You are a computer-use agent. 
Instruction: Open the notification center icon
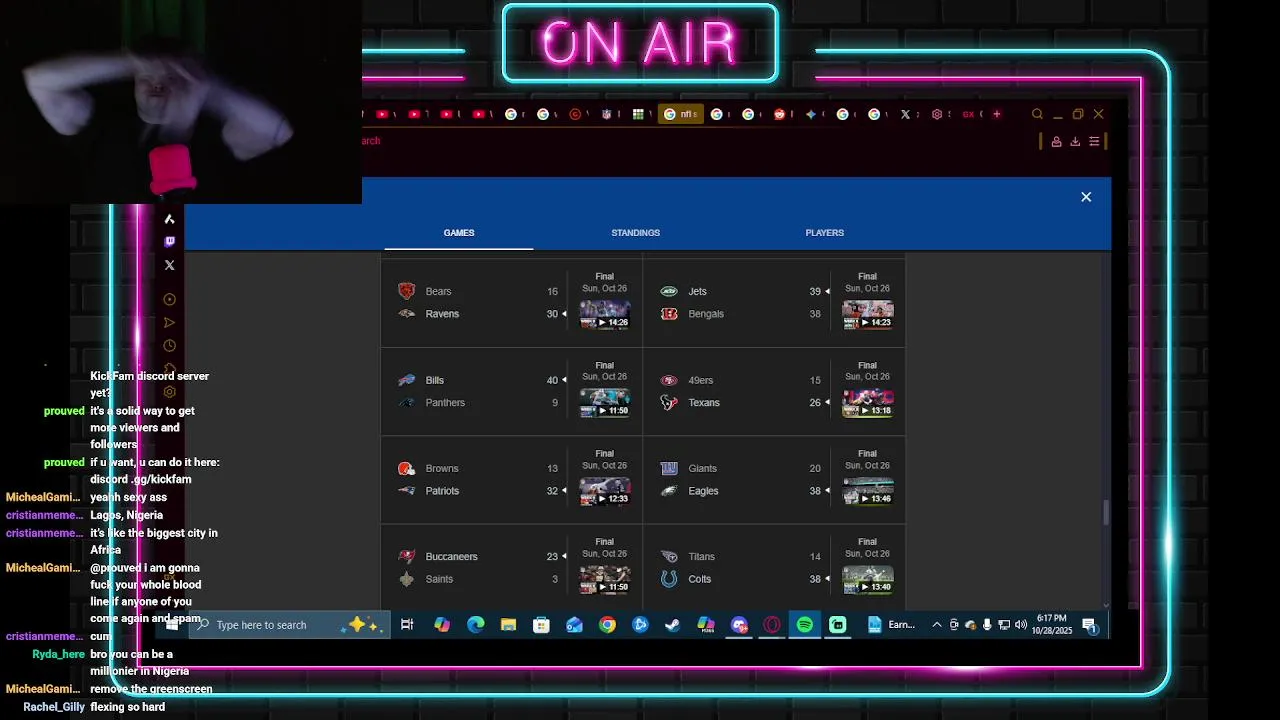point(1090,625)
